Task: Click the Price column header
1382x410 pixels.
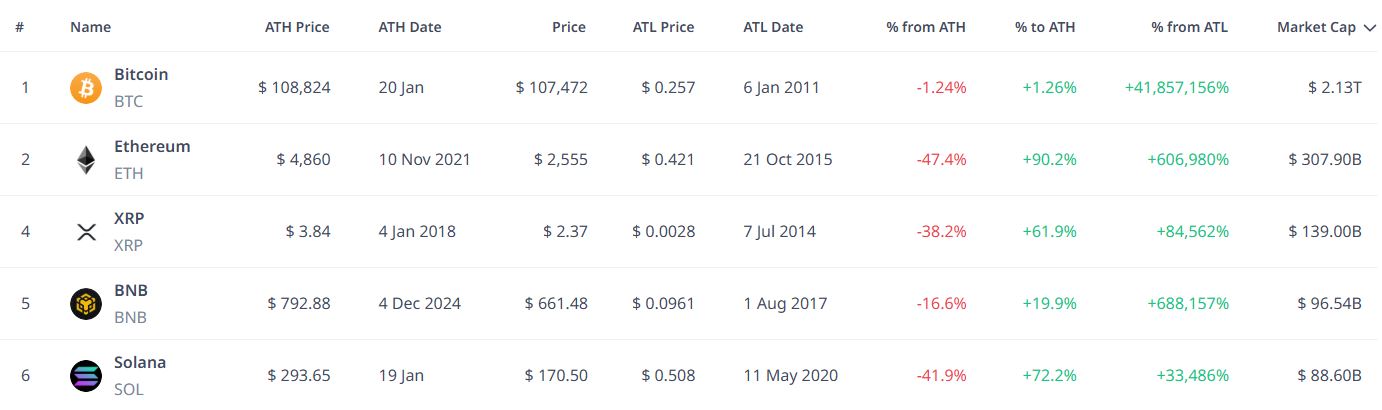Action: 570,27
